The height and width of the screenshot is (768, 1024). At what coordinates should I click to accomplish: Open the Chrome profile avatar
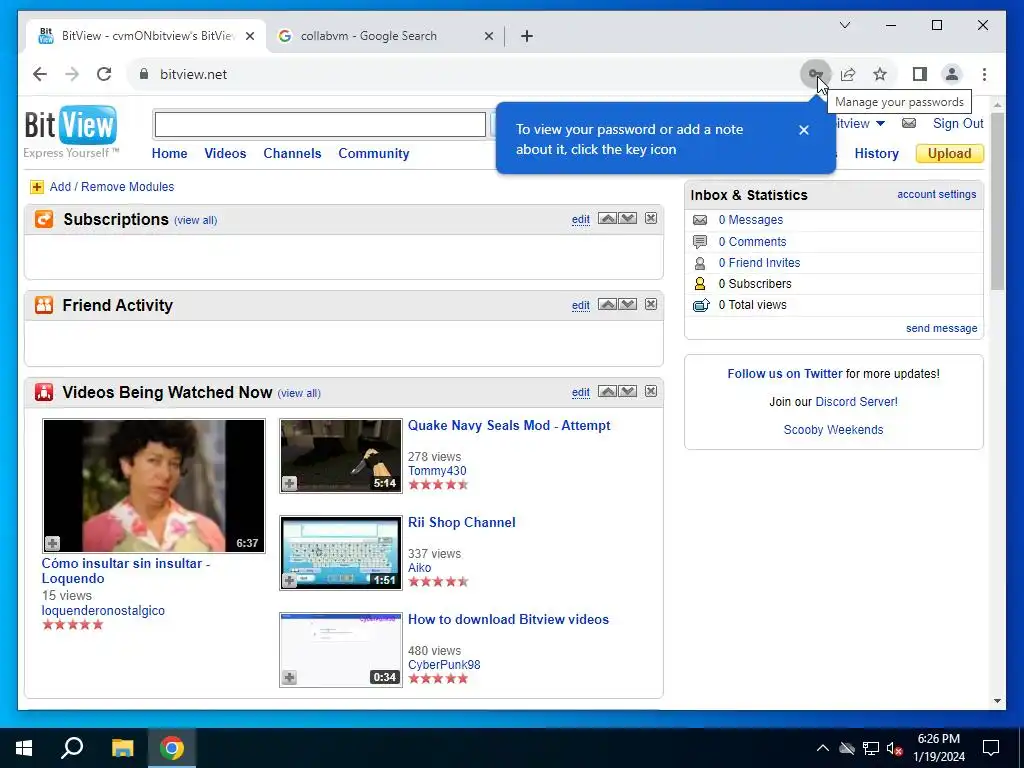952,74
